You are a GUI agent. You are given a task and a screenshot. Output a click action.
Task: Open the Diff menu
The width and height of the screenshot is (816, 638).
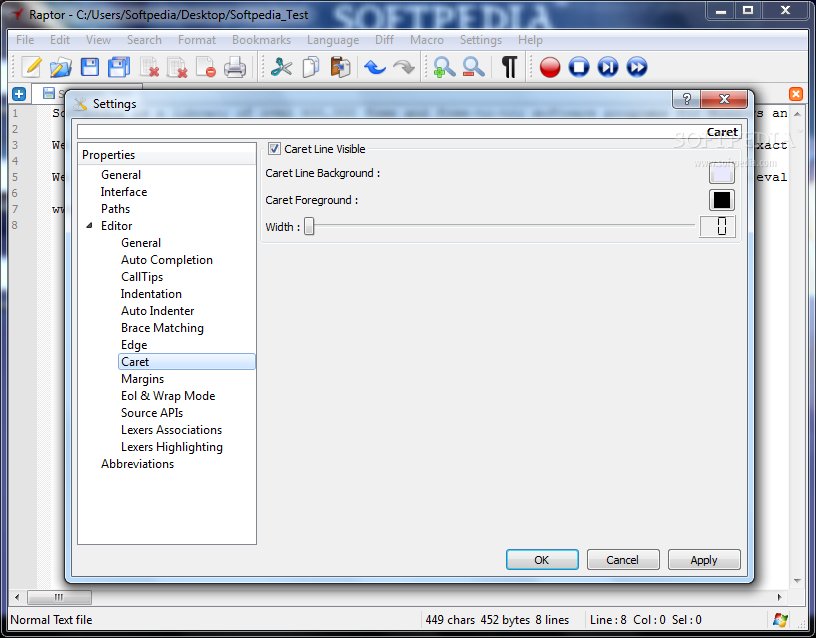(384, 40)
